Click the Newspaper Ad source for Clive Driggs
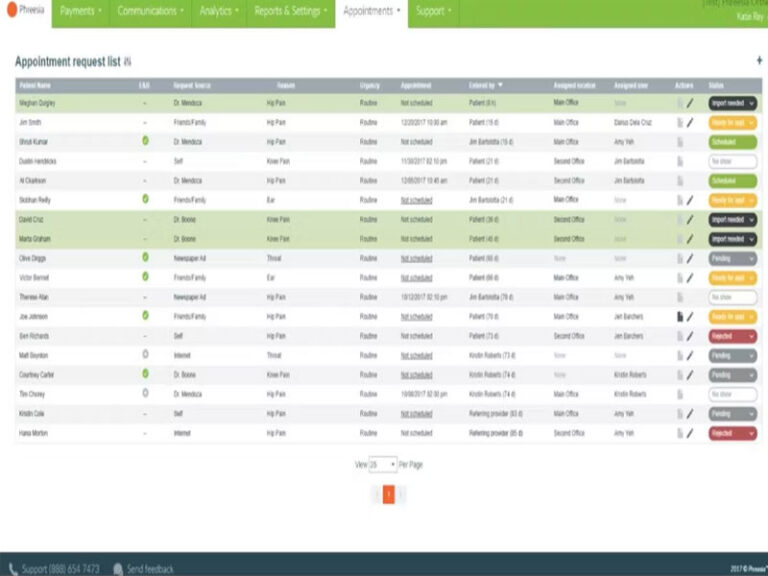This screenshot has width=768, height=576. 190,259
